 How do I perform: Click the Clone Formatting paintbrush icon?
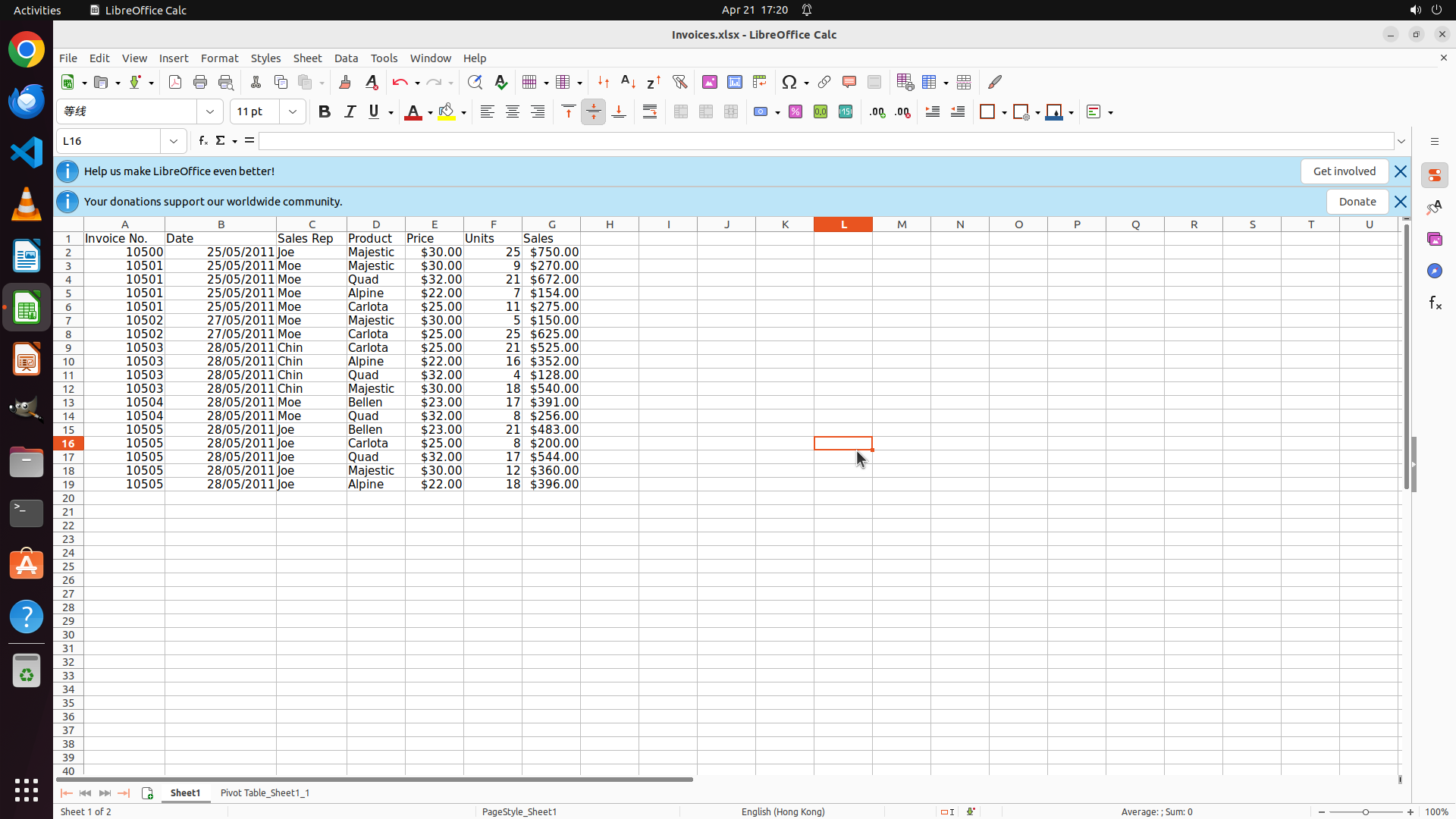pyautogui.click(x=345, y=82)
